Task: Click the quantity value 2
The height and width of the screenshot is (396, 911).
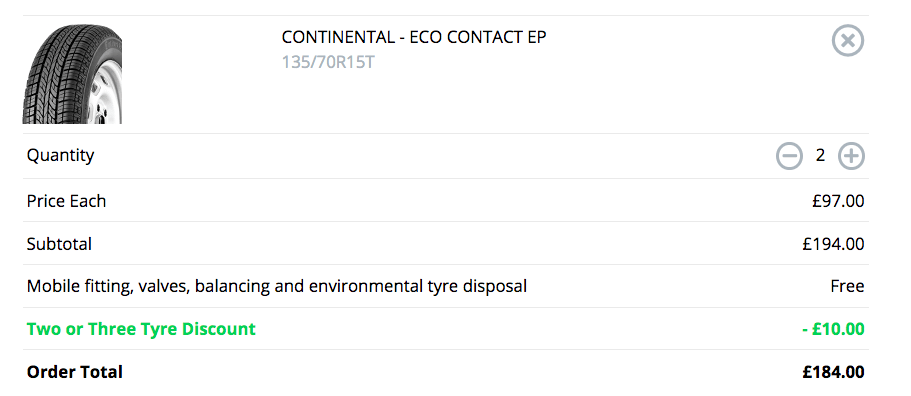Action: (820, 156)
